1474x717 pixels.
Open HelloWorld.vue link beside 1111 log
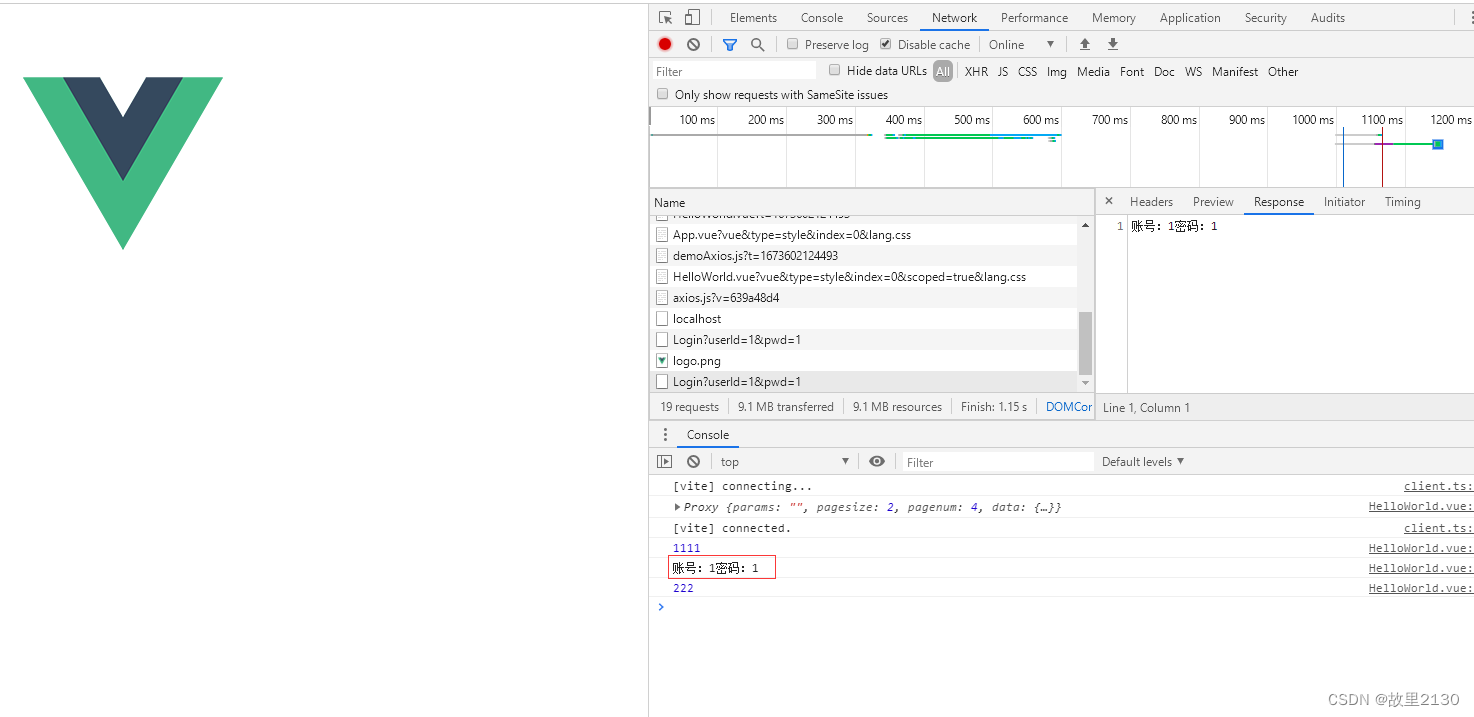1420,548
